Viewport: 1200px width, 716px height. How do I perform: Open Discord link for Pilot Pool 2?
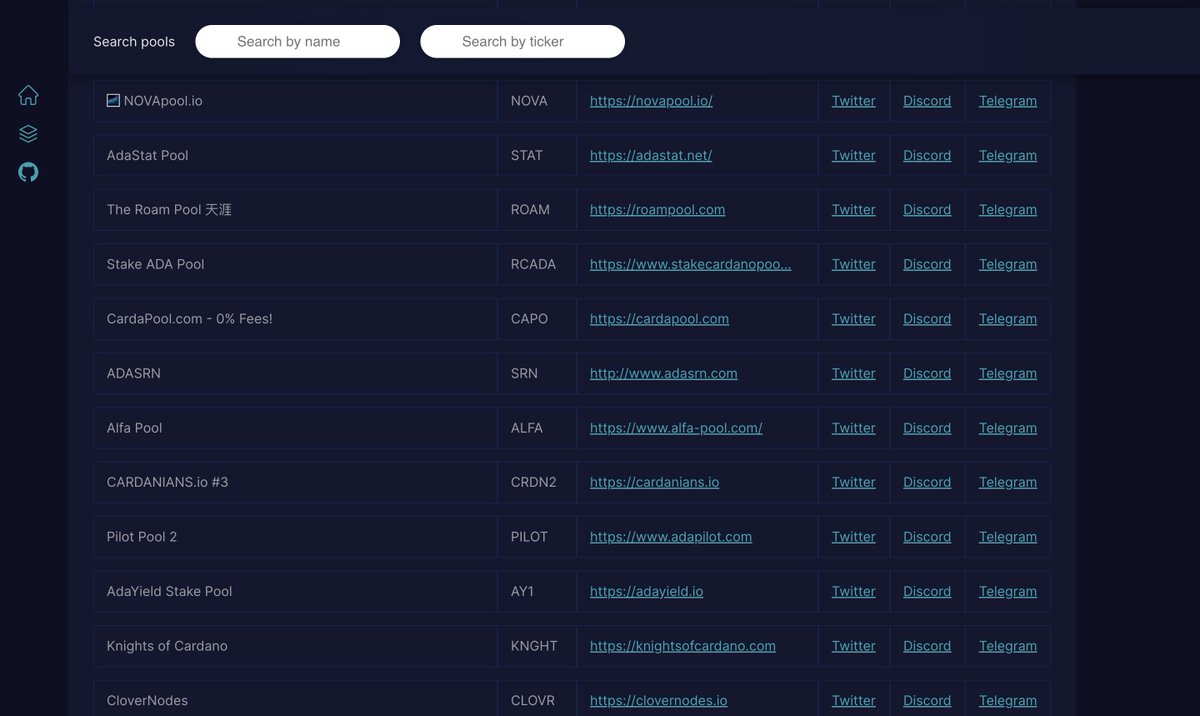(927, 537)
